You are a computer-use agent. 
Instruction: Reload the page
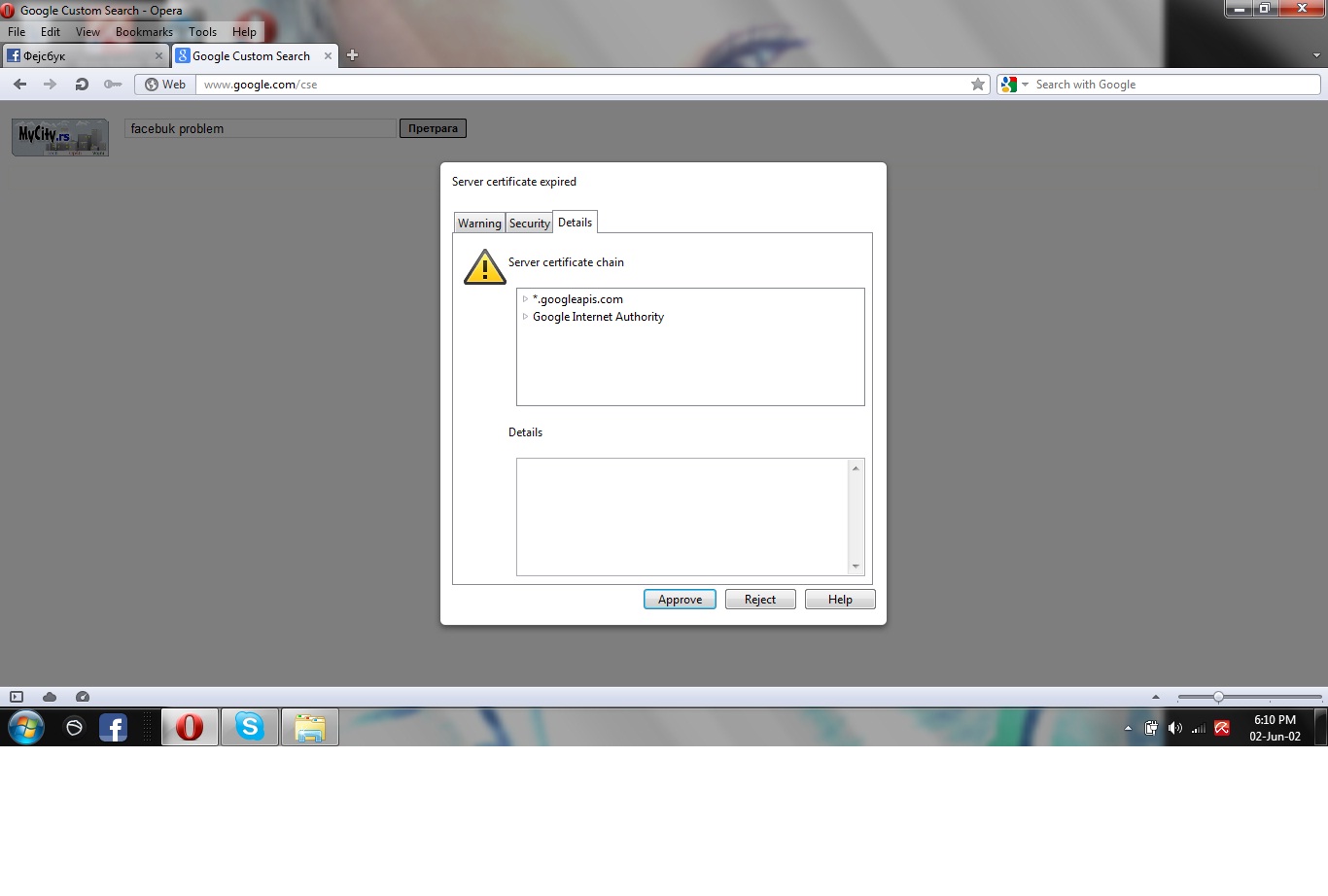click(x=82, y=85)
